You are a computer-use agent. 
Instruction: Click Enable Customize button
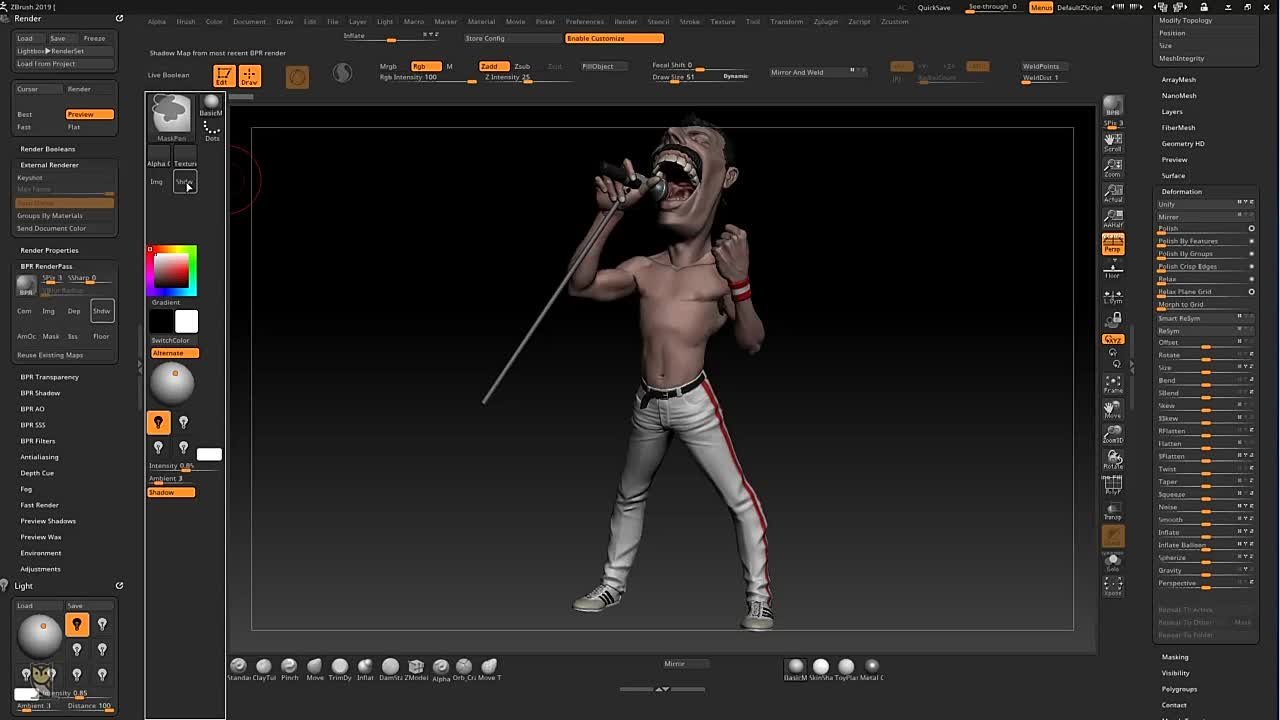point(614,38)
